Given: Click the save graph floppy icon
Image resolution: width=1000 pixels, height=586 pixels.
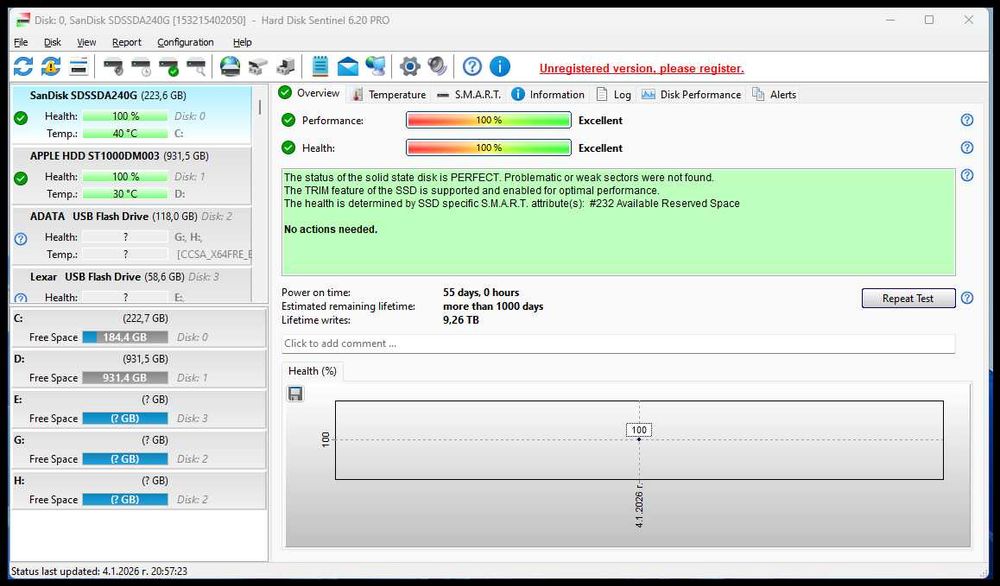Looking at the screenshot, I should pos(295,394).
